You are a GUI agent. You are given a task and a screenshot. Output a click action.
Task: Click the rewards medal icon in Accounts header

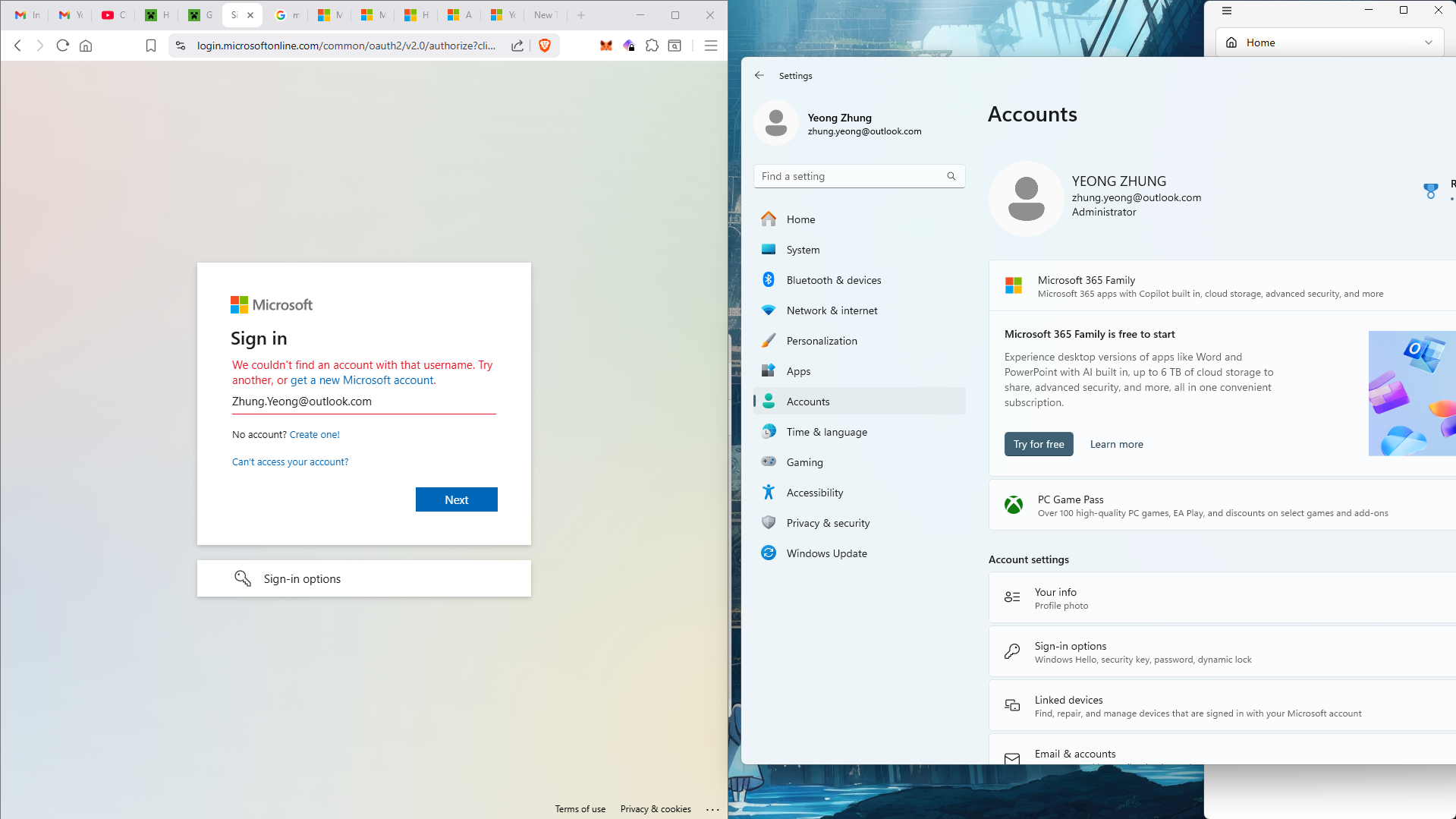point(1431,191)
